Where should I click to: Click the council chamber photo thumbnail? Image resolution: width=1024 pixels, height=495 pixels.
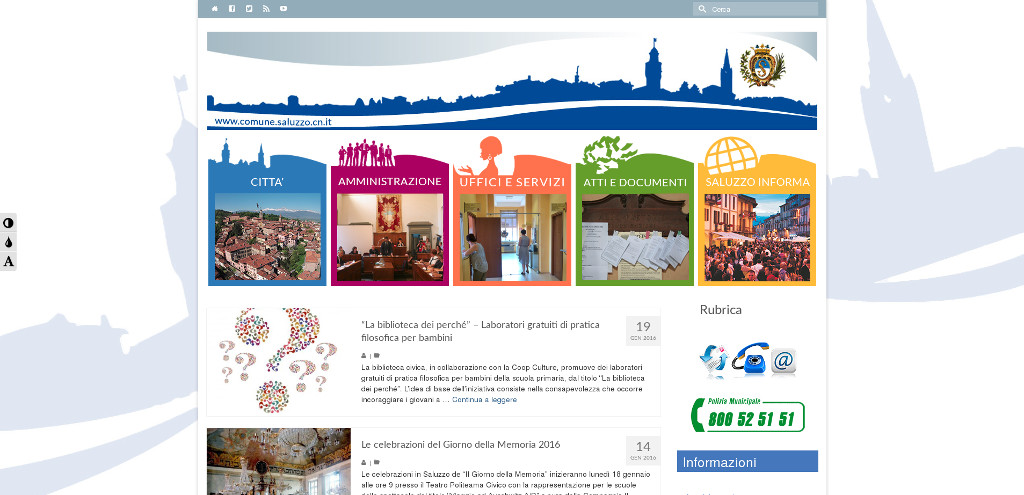click(390, 237)
